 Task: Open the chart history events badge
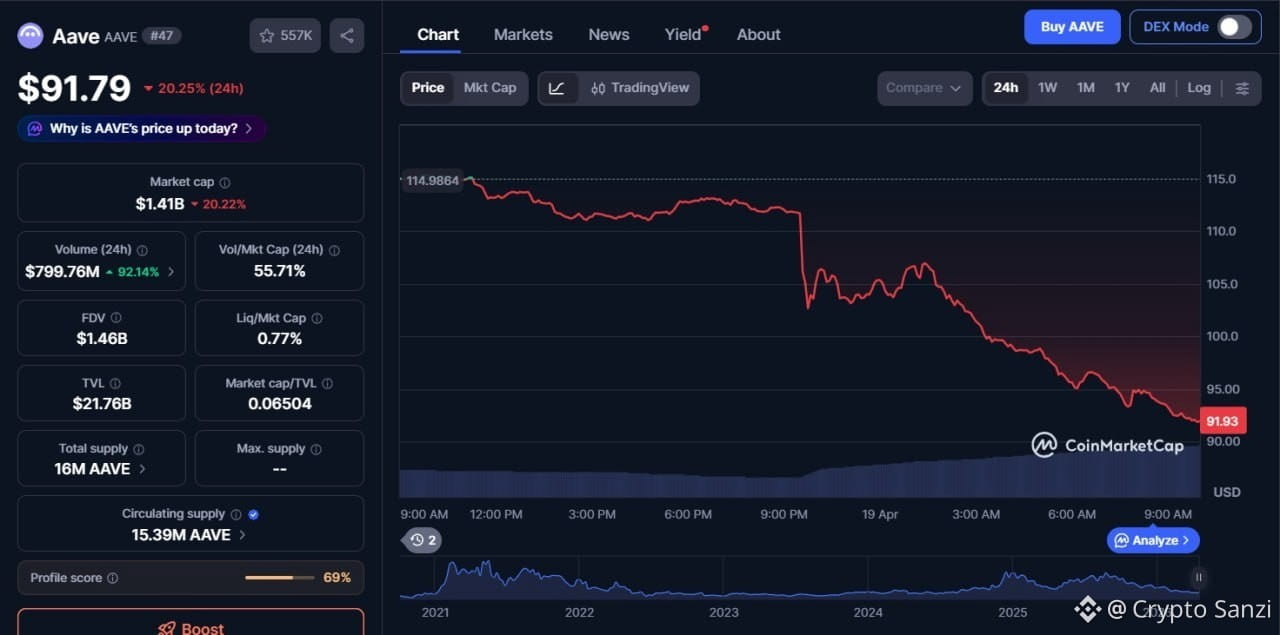click(423, 540)
